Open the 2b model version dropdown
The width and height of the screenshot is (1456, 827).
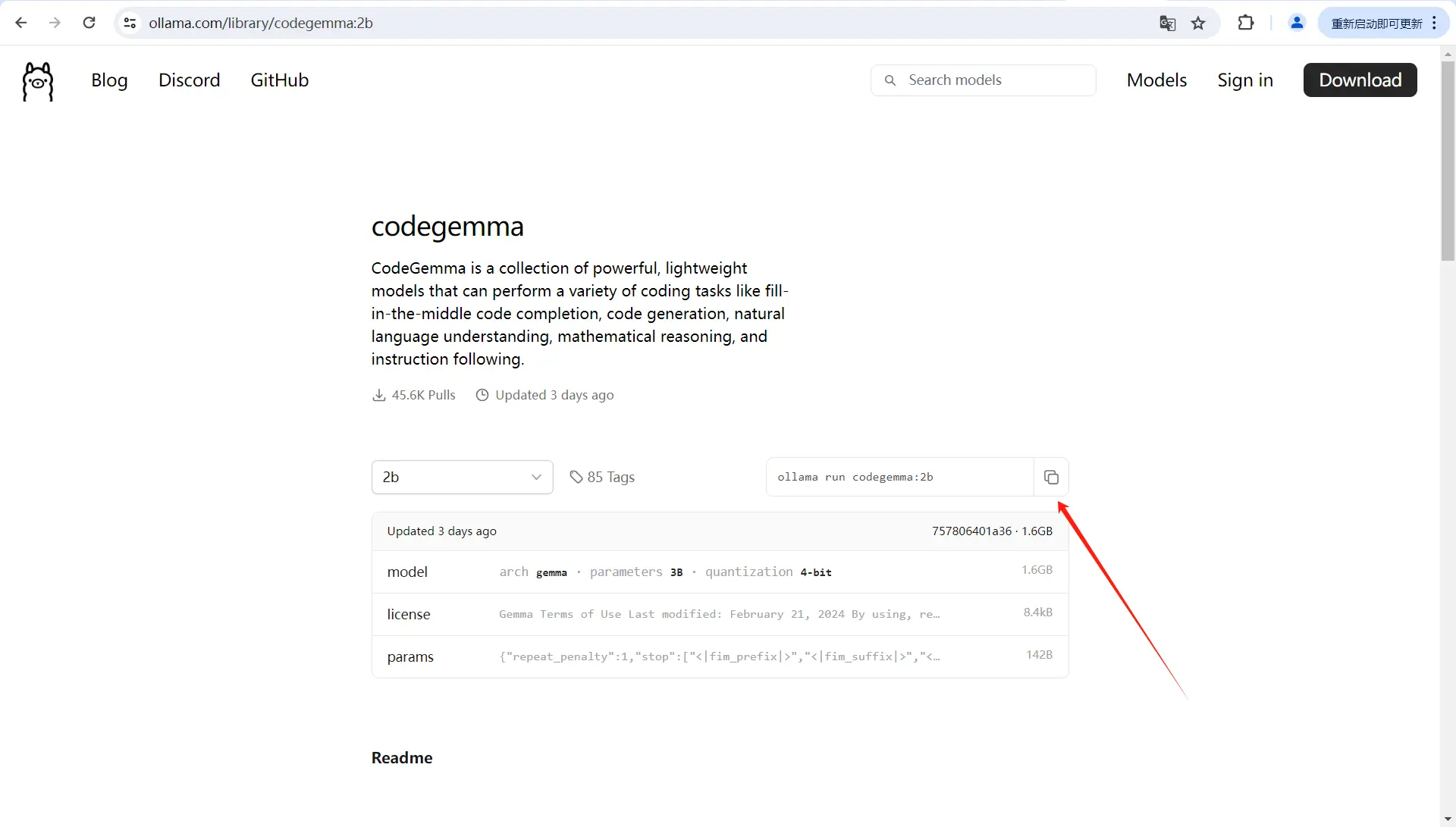pyautogui.click(x=462, y=477)
